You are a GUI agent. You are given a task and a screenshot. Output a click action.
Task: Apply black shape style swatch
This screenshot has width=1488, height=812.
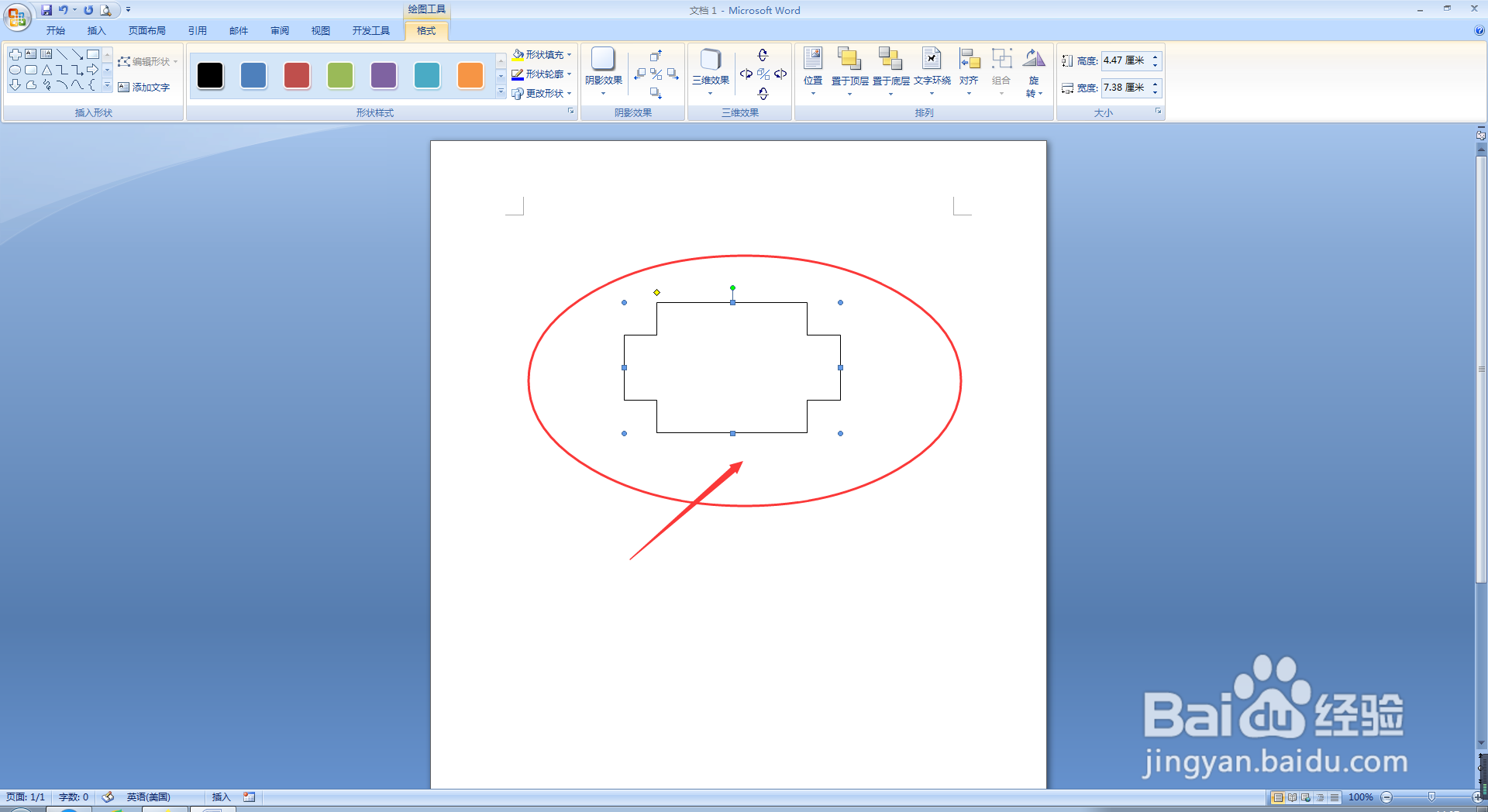(210, 75)
